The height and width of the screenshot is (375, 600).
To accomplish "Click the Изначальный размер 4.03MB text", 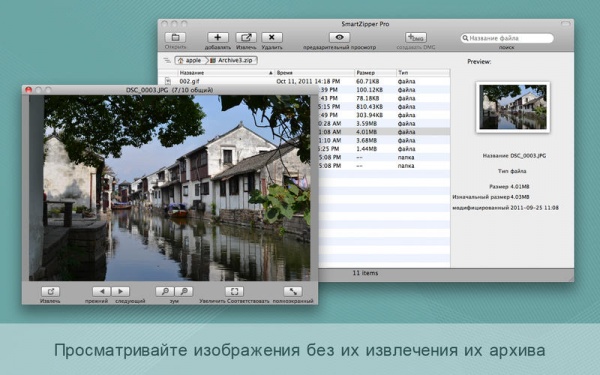I will pos(491,197).
